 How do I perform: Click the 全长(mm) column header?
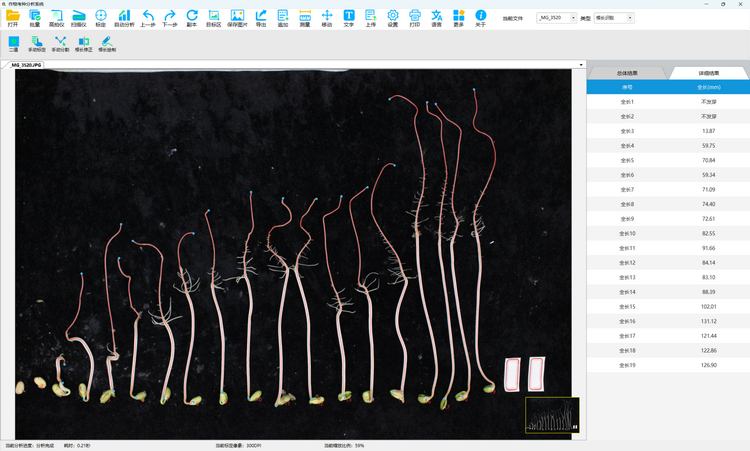pos(708,87)
